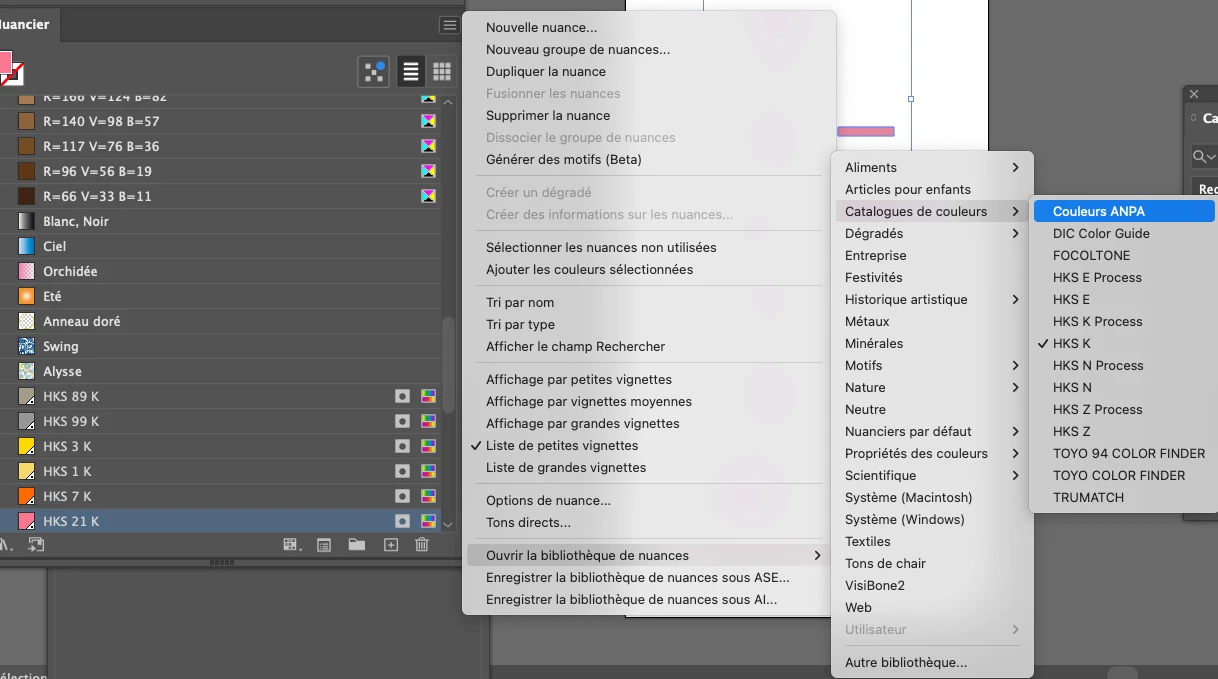Select the Anneau doré swatch
Screen dimensions: 1218x679
[x=27, y=321]
